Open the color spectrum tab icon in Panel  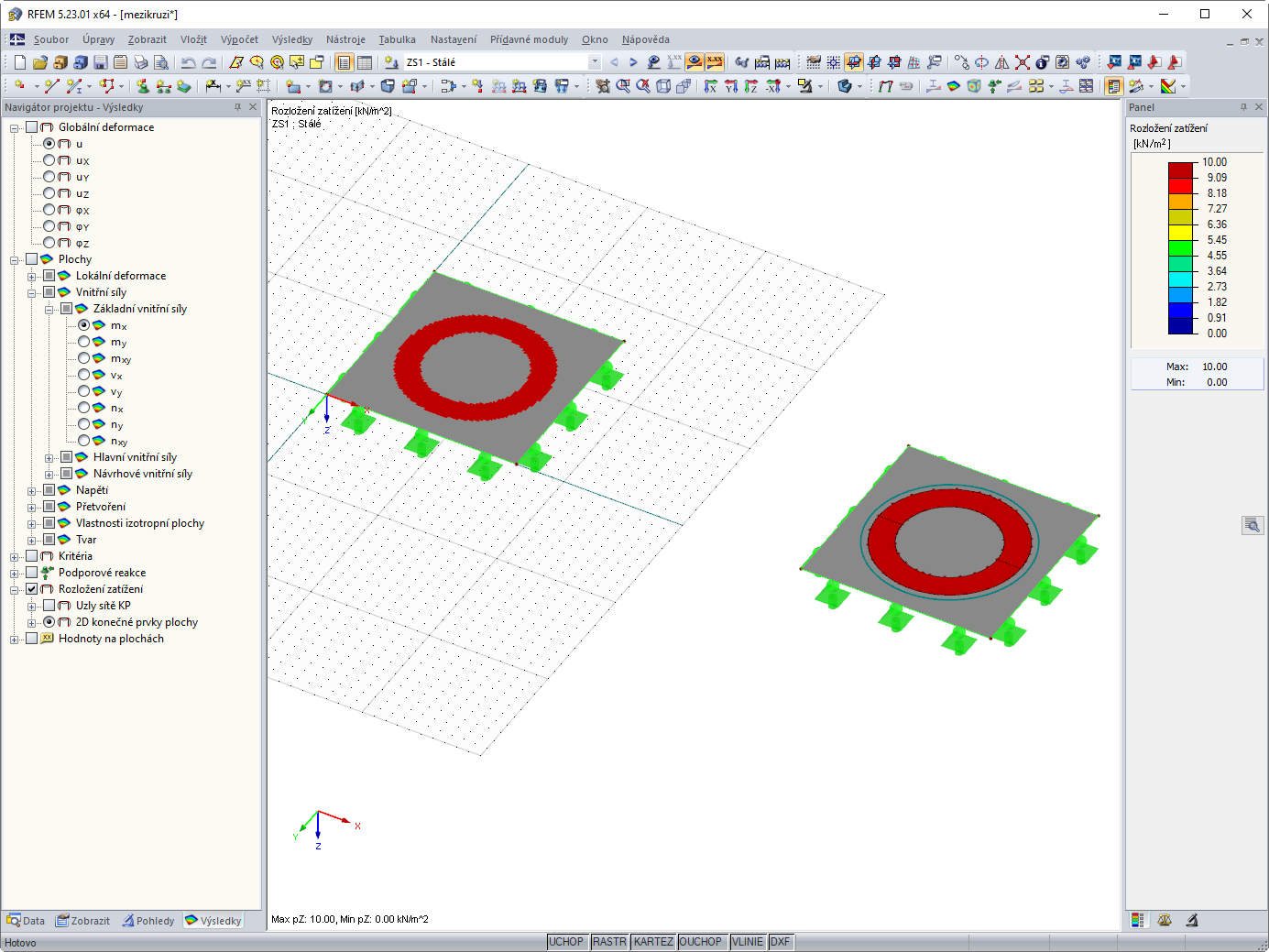pyautogui.click(x=1137, y=920)
